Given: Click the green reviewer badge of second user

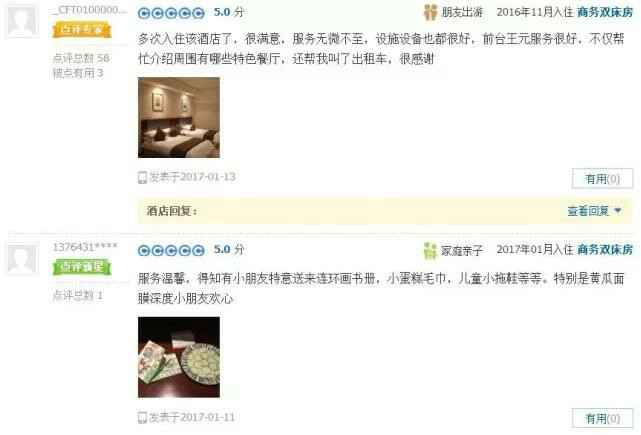Looking at the screenshot, I should click(x=82, y=267).
